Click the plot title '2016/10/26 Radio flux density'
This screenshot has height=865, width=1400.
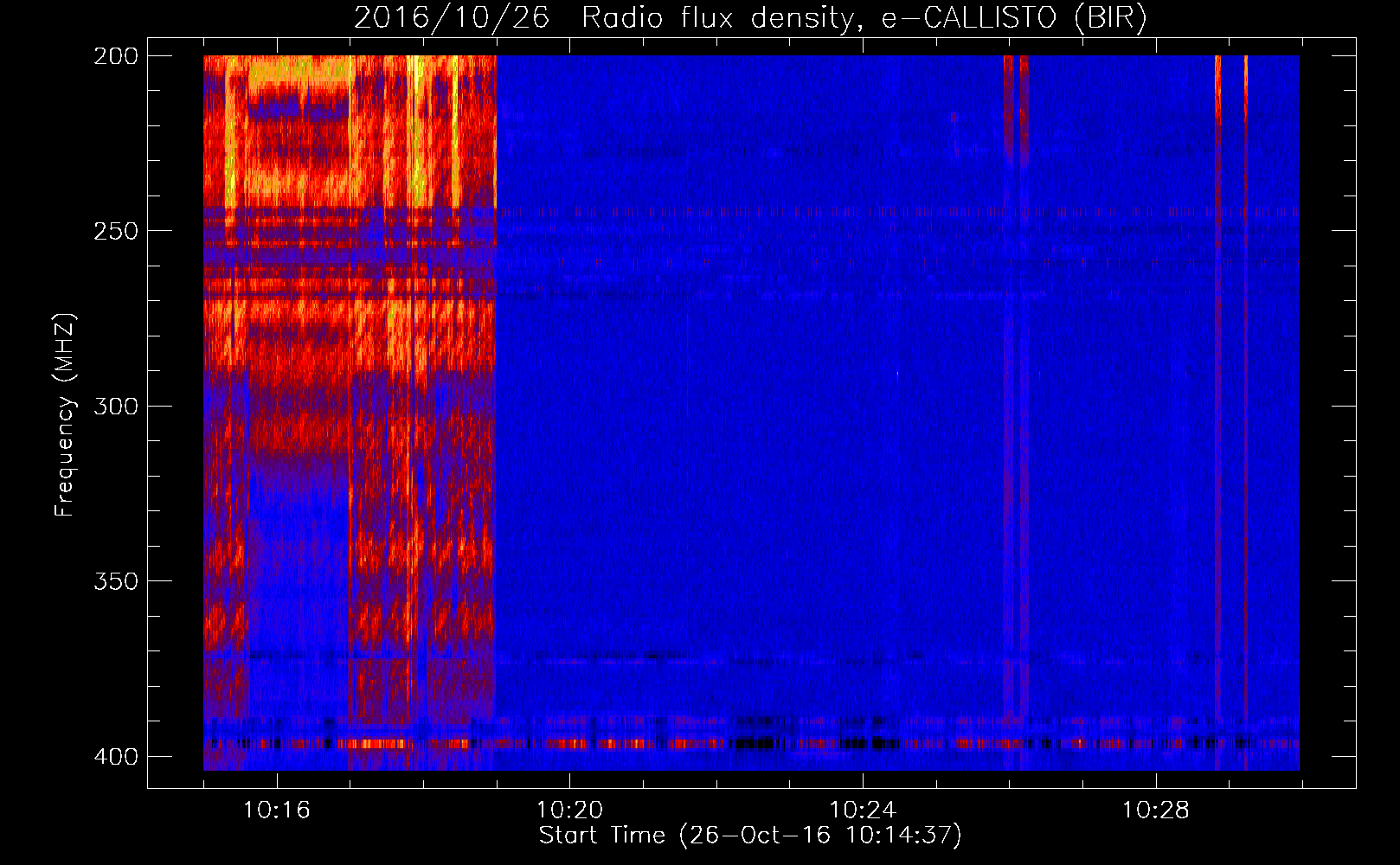click(750, 18)
